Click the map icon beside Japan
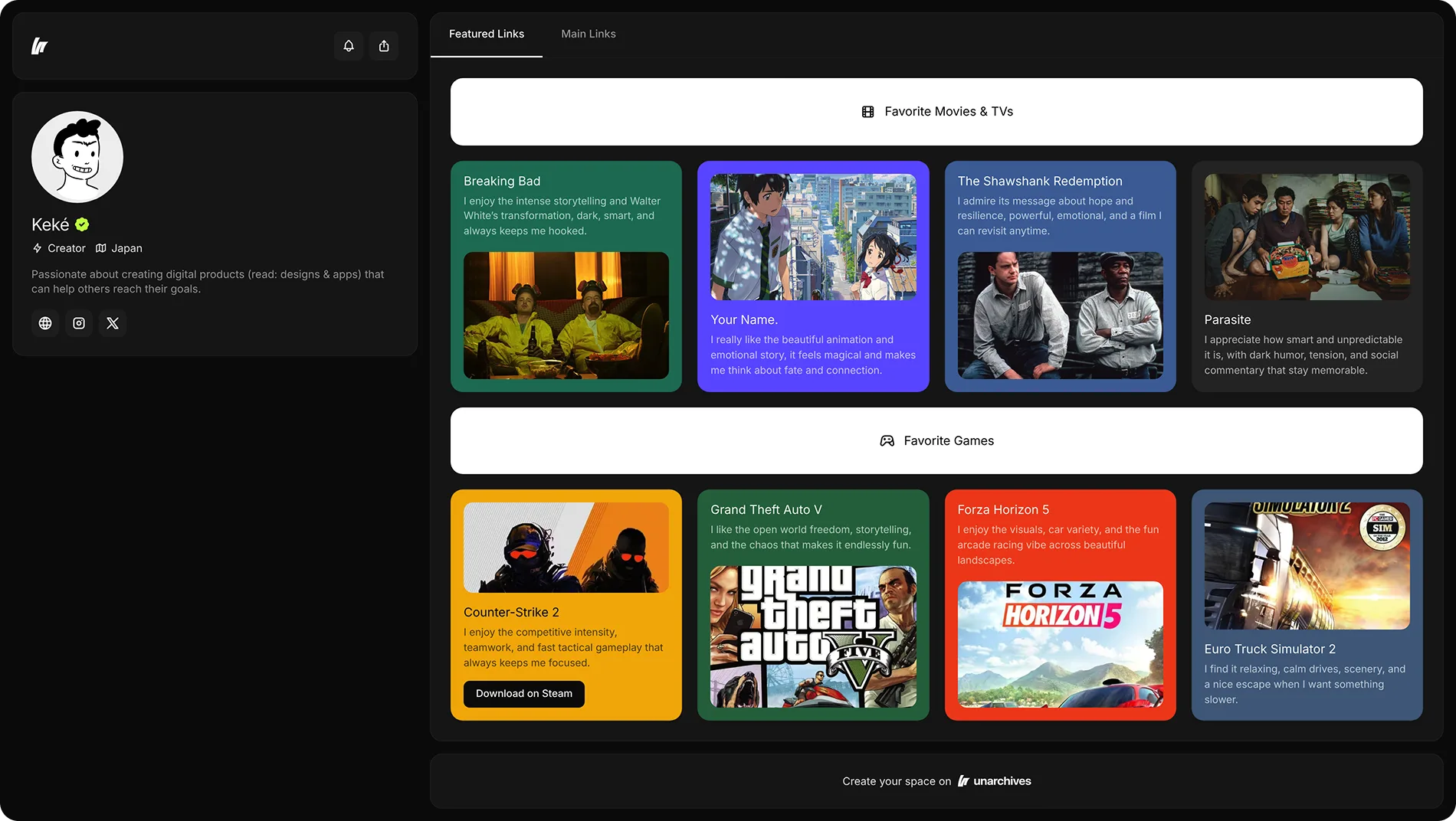Viewport: 1456px width, 821px height. (x=100, y=248)
